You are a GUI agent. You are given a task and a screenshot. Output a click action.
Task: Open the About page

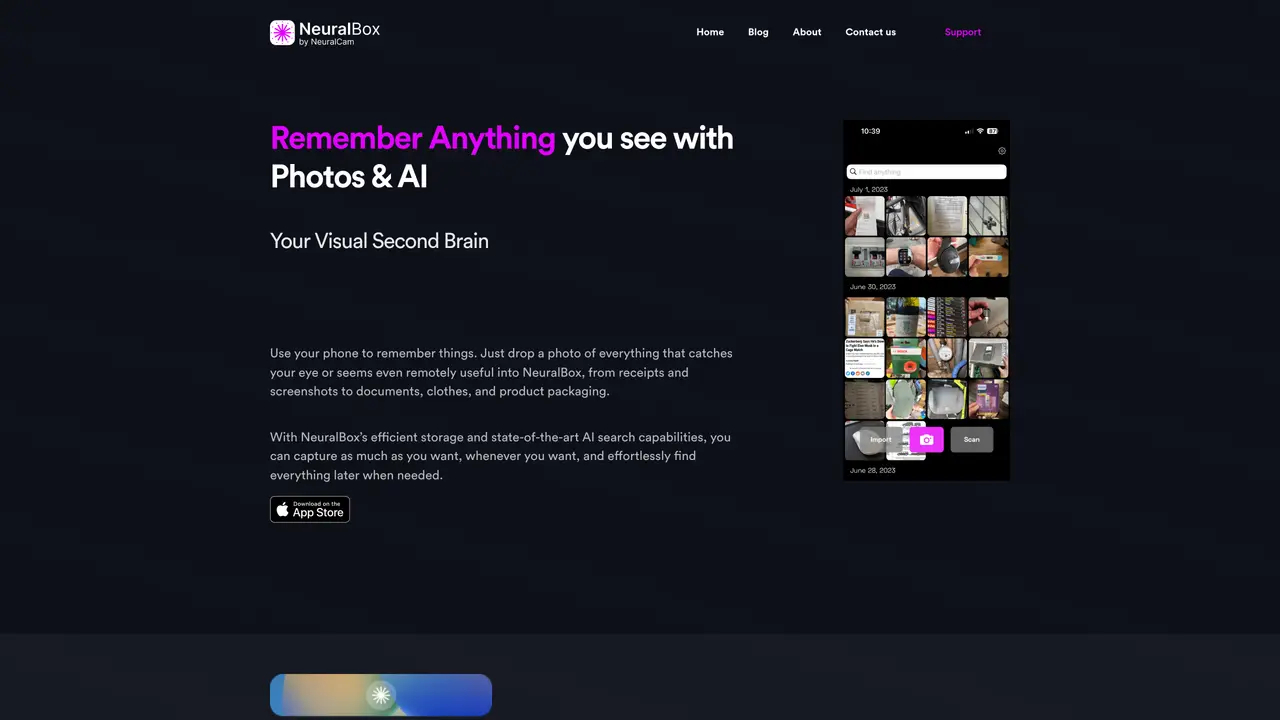click(807, 32)
